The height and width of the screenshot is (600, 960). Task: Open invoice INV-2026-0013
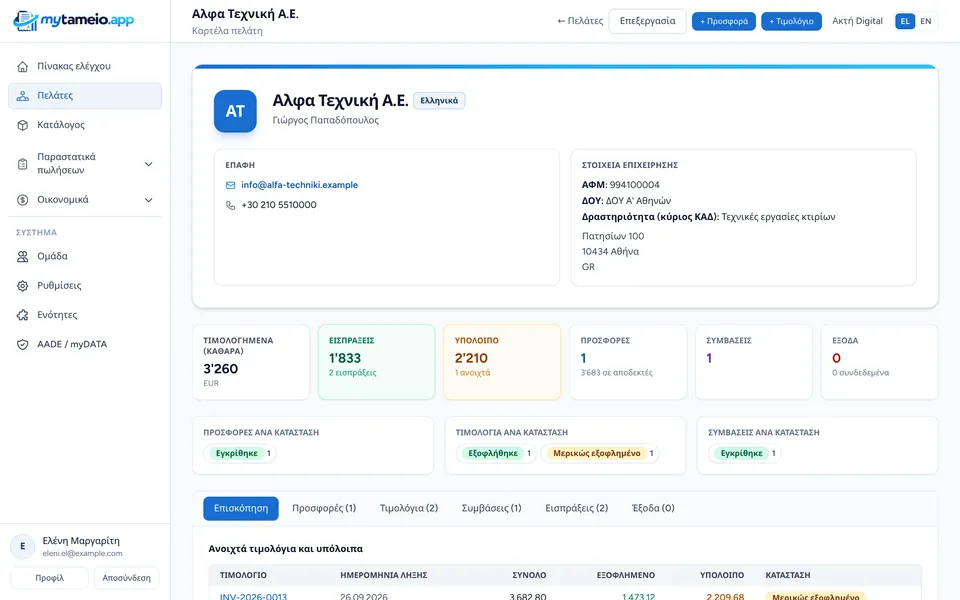tap(253, 596)
